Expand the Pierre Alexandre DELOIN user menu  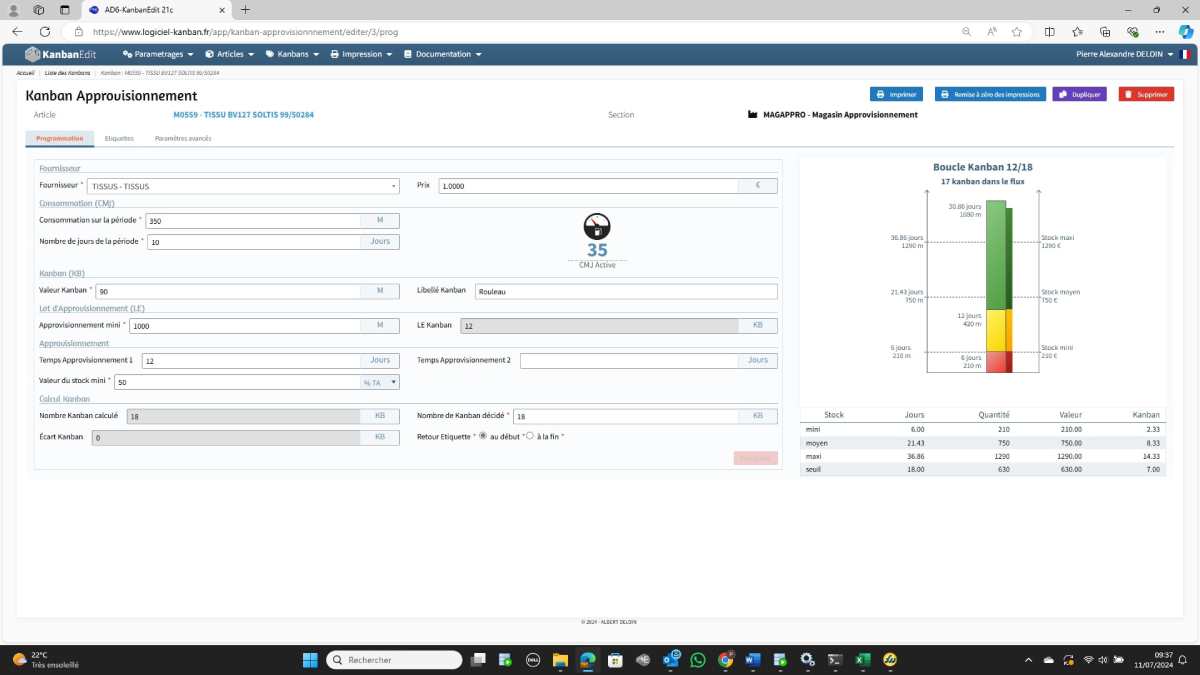(x=1124, y=54)
